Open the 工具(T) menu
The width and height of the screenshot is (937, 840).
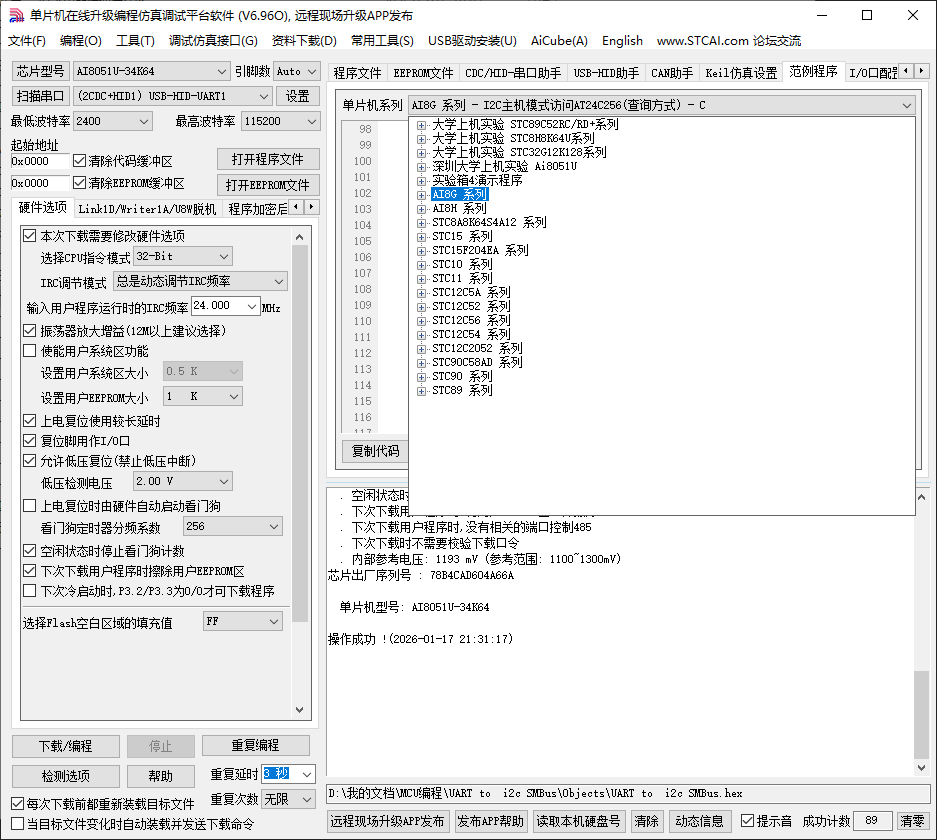click(134, 41)
